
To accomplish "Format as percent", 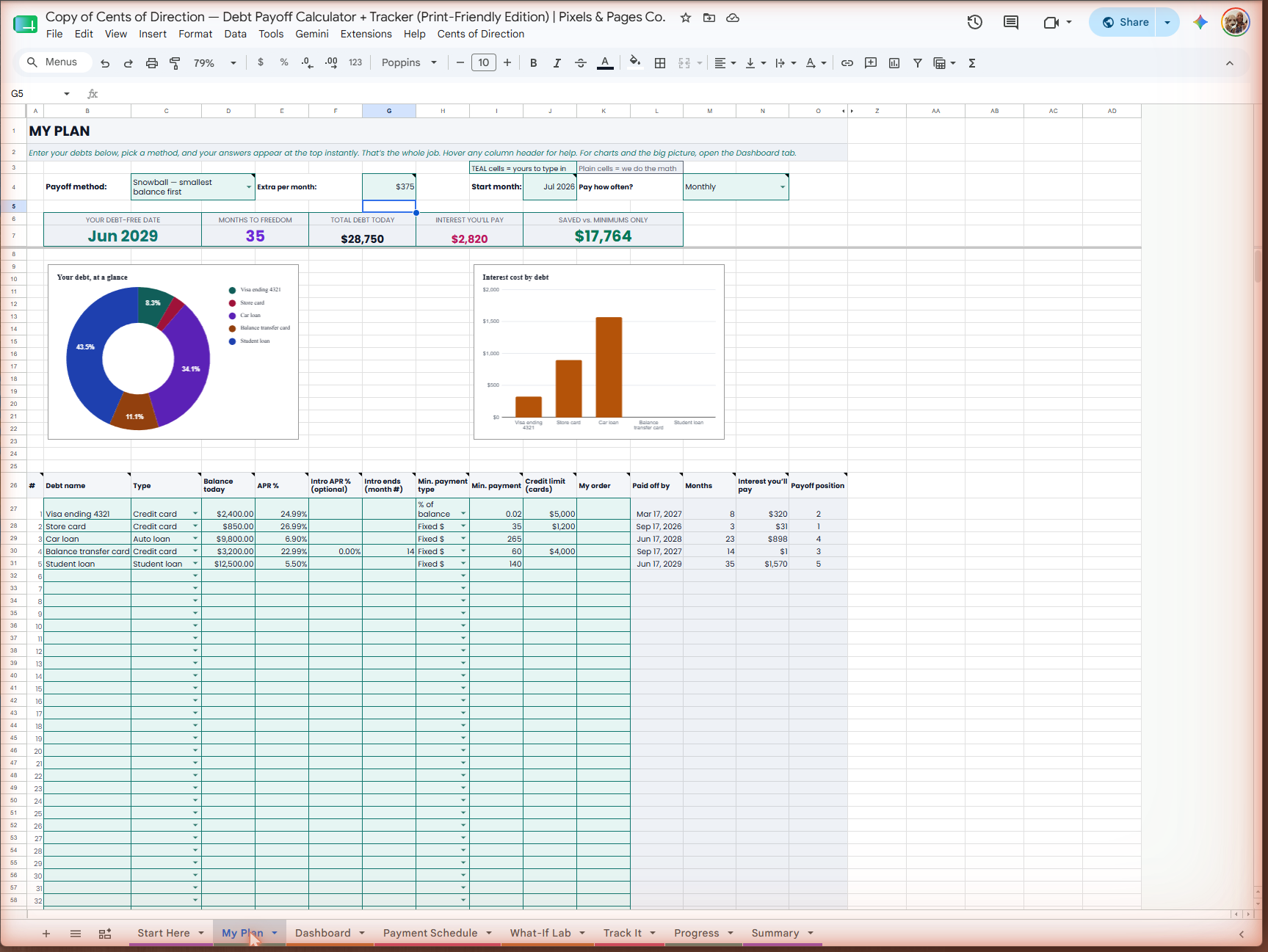I will click(284, 63).
